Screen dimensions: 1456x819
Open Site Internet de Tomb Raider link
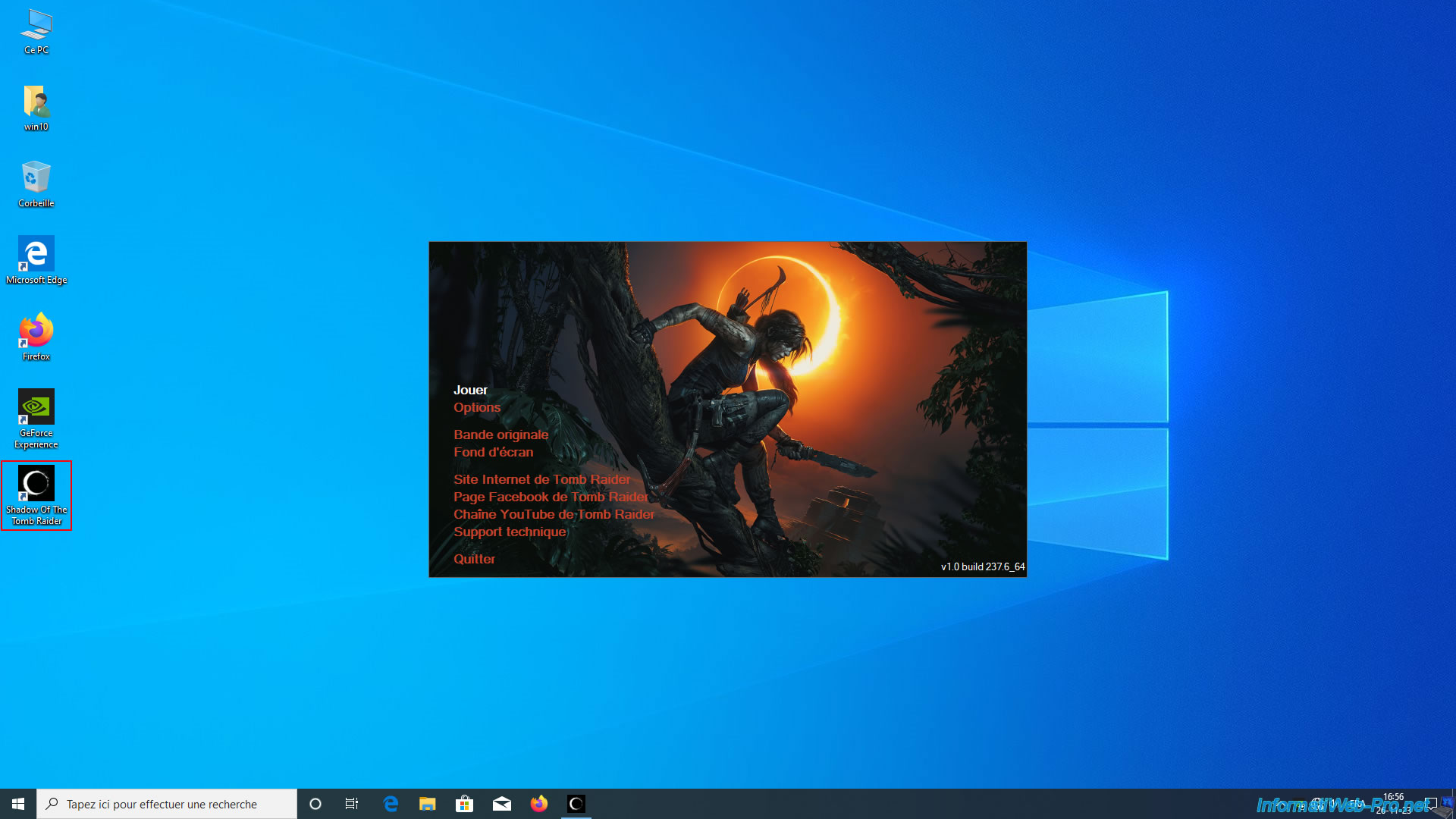click(x=541, y=479)
